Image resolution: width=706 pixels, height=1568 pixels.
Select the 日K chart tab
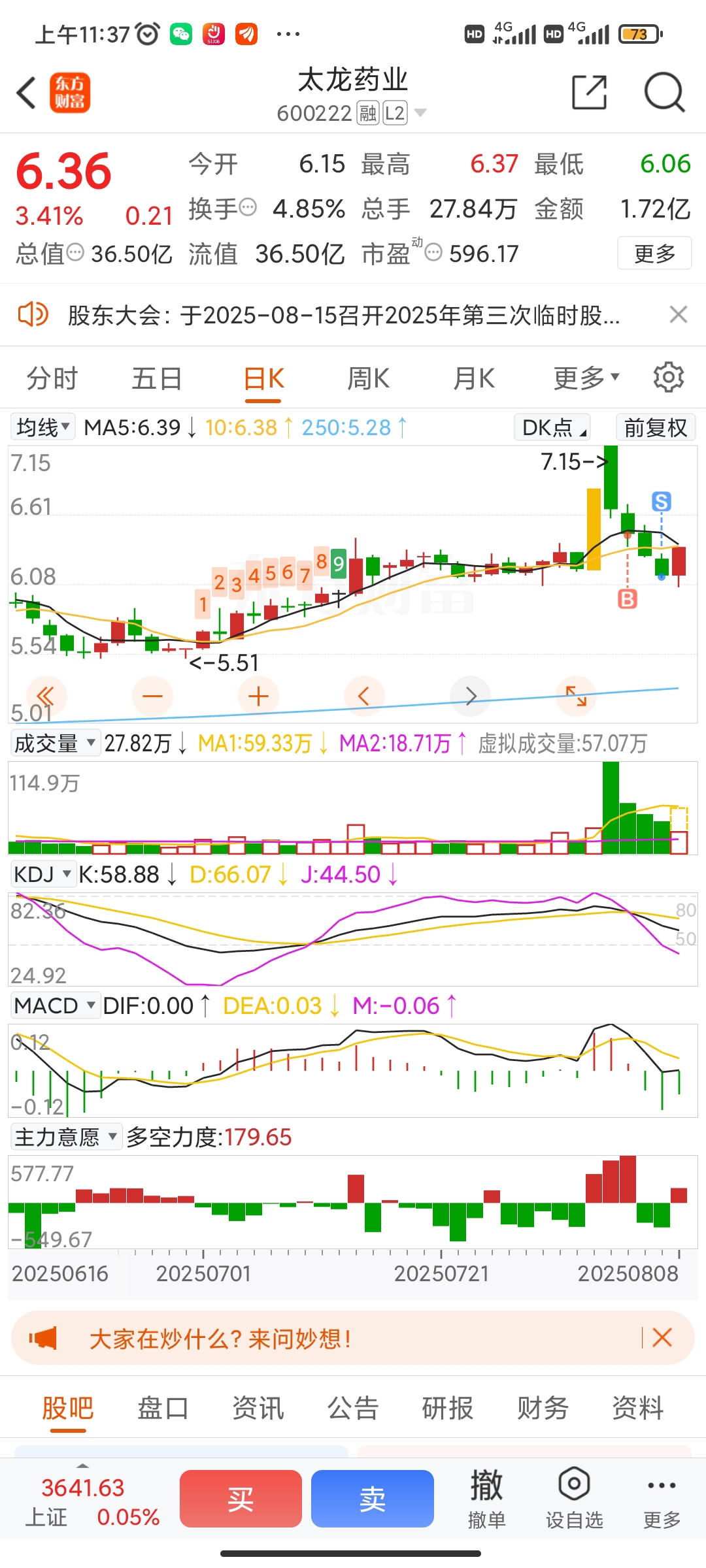(x=263, y=379)
